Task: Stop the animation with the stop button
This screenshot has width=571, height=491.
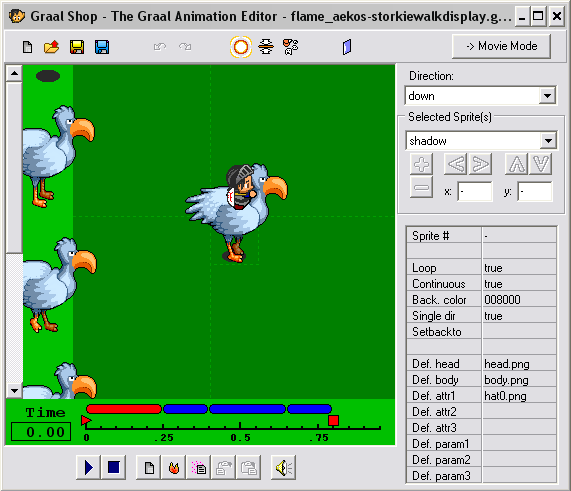Action: pyautogui.click(x=114, y=467)
